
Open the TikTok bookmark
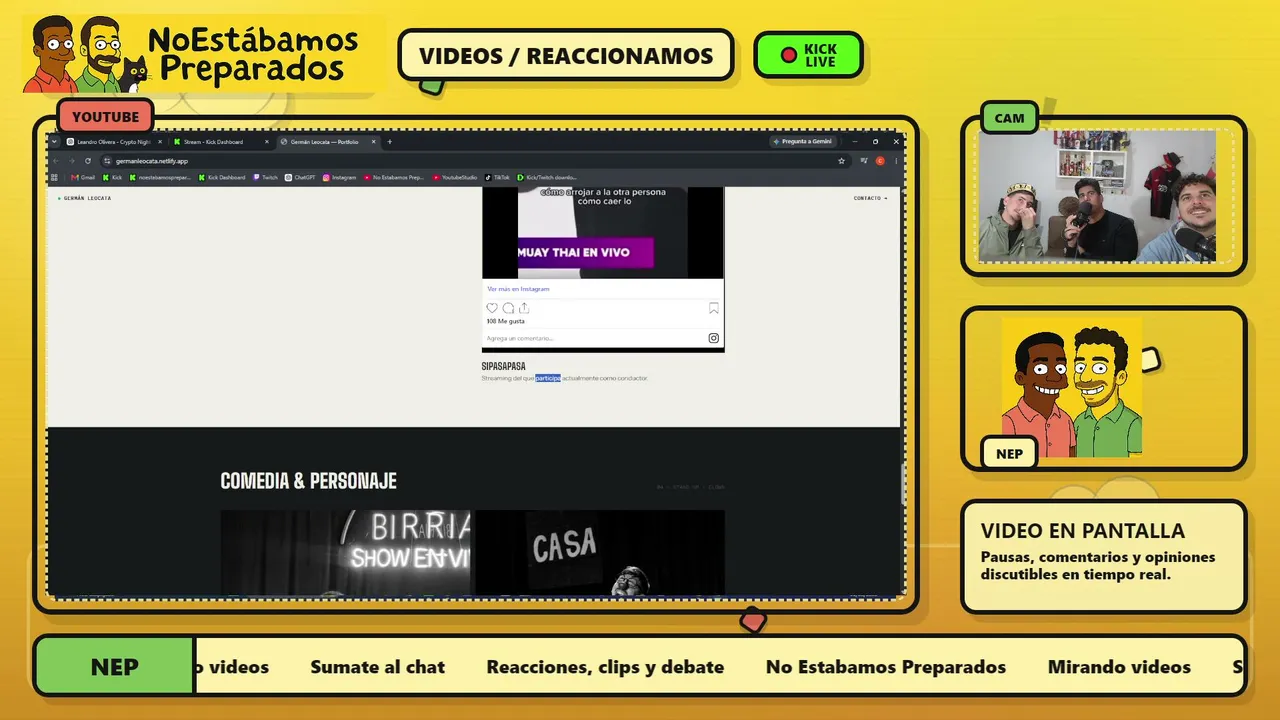(x=498, y=177)
